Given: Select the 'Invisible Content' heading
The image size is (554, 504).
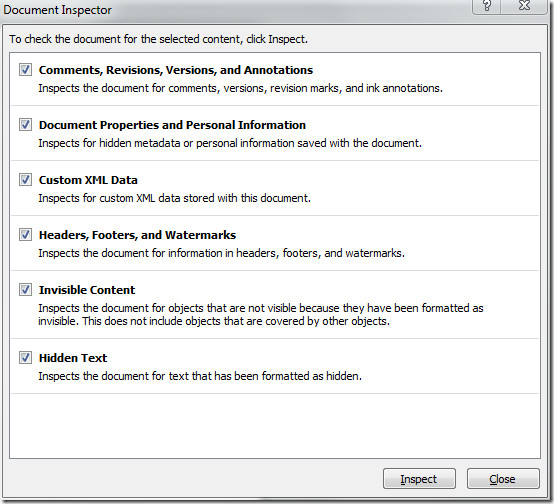Looking at the screenshot, I should 87,290.
